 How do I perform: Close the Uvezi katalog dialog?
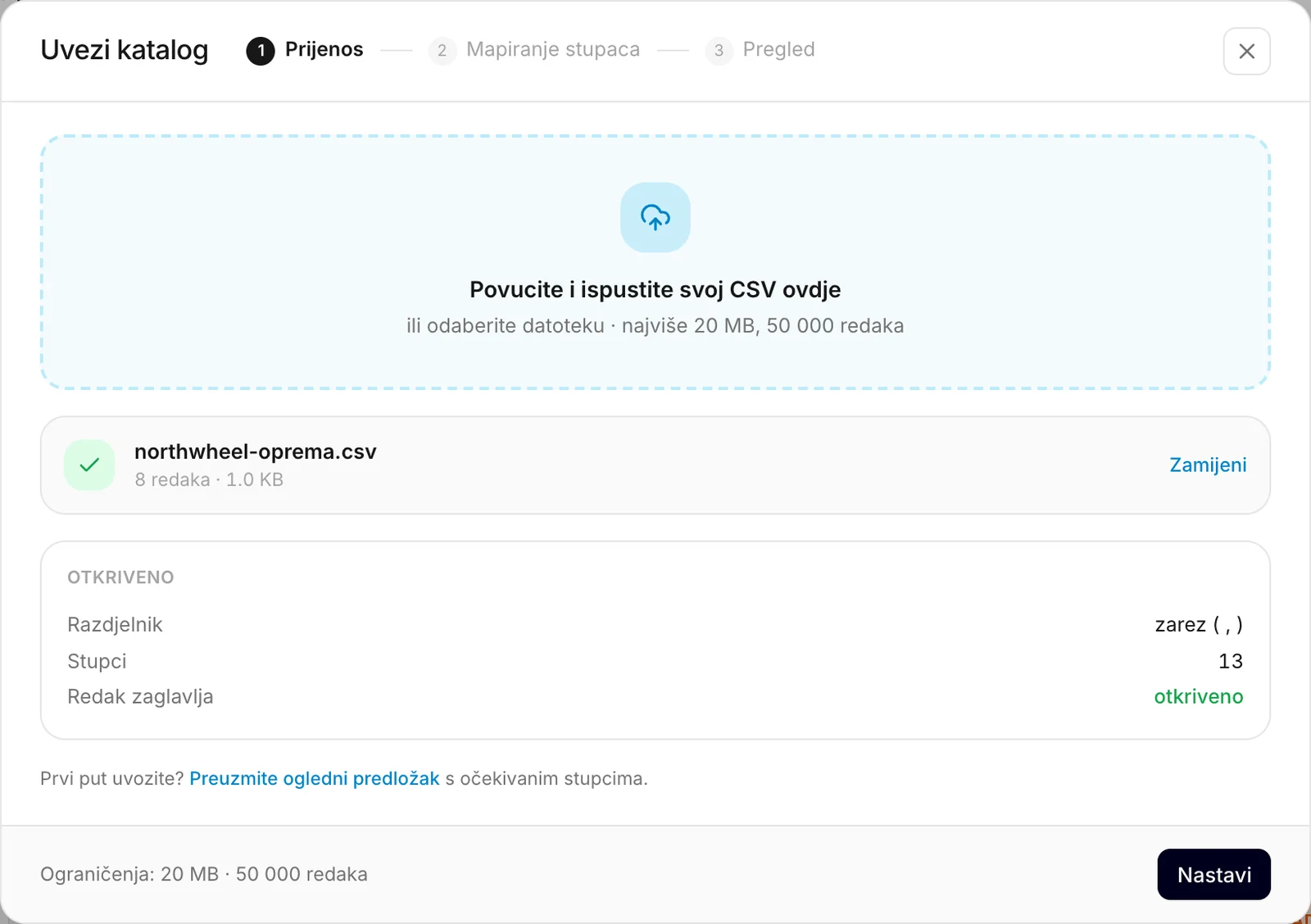(x=1246, y=51)
